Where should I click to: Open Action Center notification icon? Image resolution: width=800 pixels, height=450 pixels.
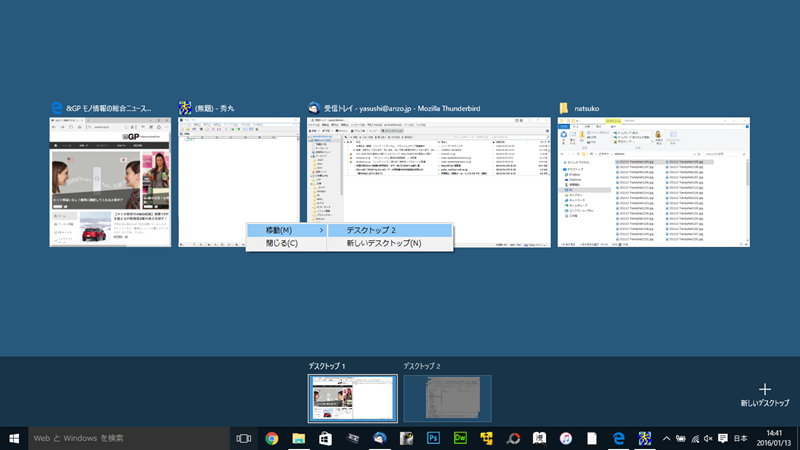[722, 438]
